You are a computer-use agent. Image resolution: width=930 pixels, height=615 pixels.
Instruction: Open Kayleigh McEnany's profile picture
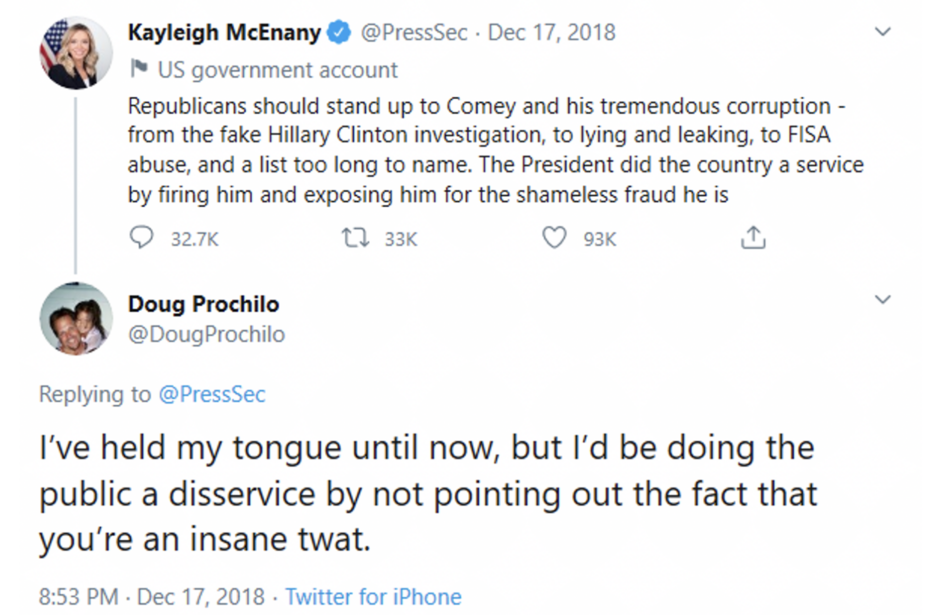(76, 51)
